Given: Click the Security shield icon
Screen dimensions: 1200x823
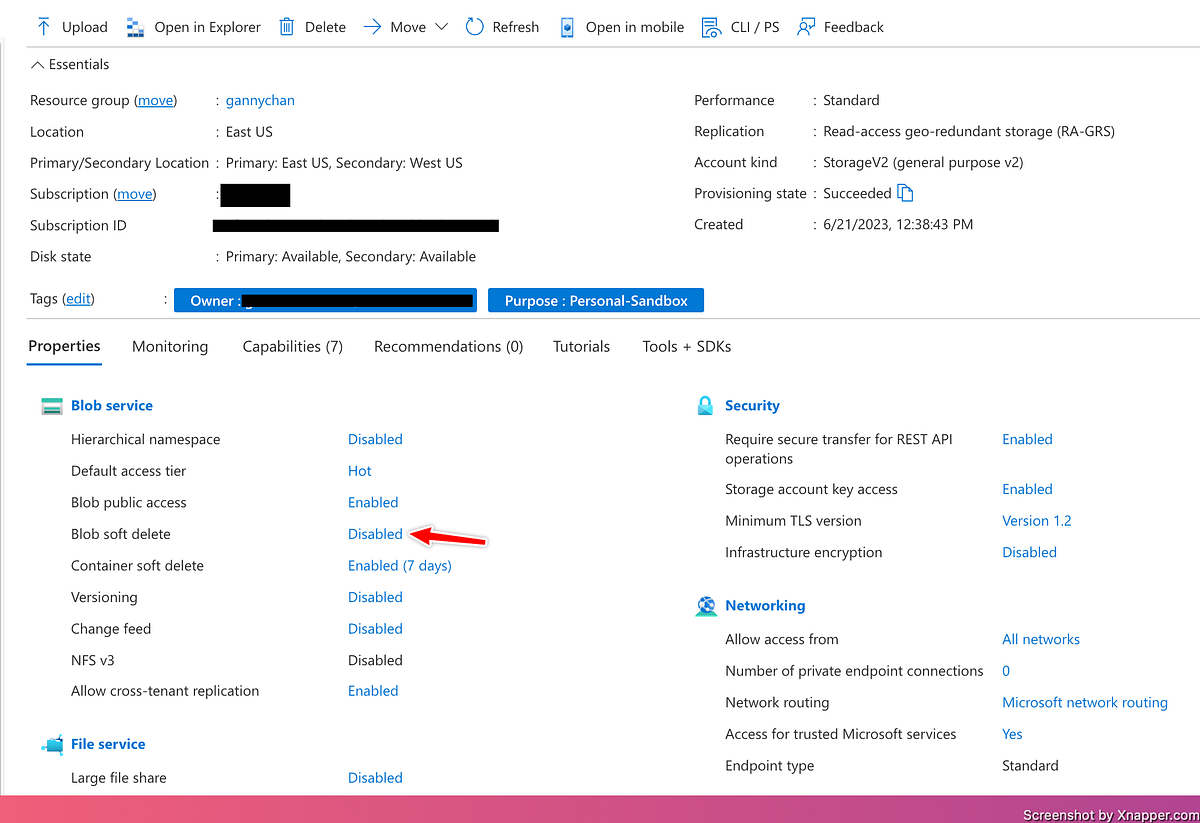Looking at the screenshot, I should (x=705, y=405).
